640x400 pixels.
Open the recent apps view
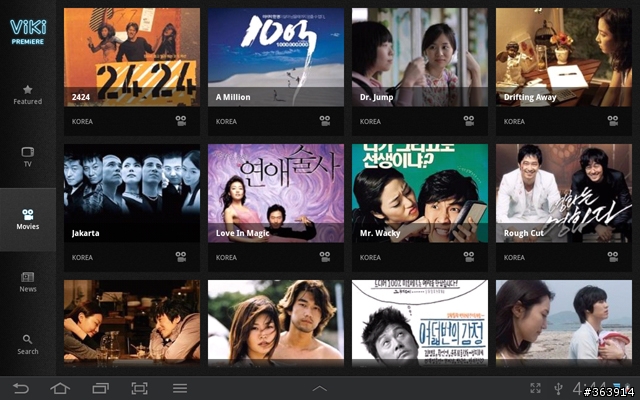[100, 388]
